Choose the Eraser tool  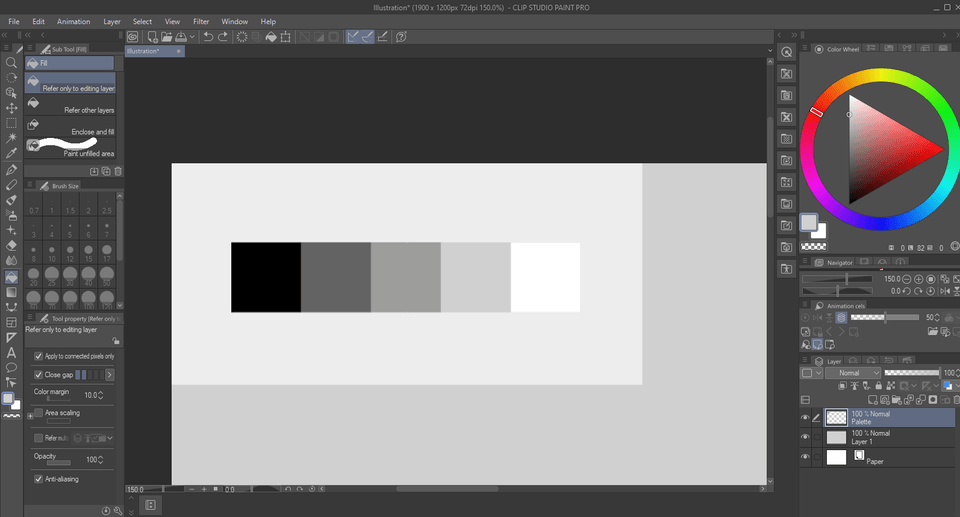[x=11, y=244]
